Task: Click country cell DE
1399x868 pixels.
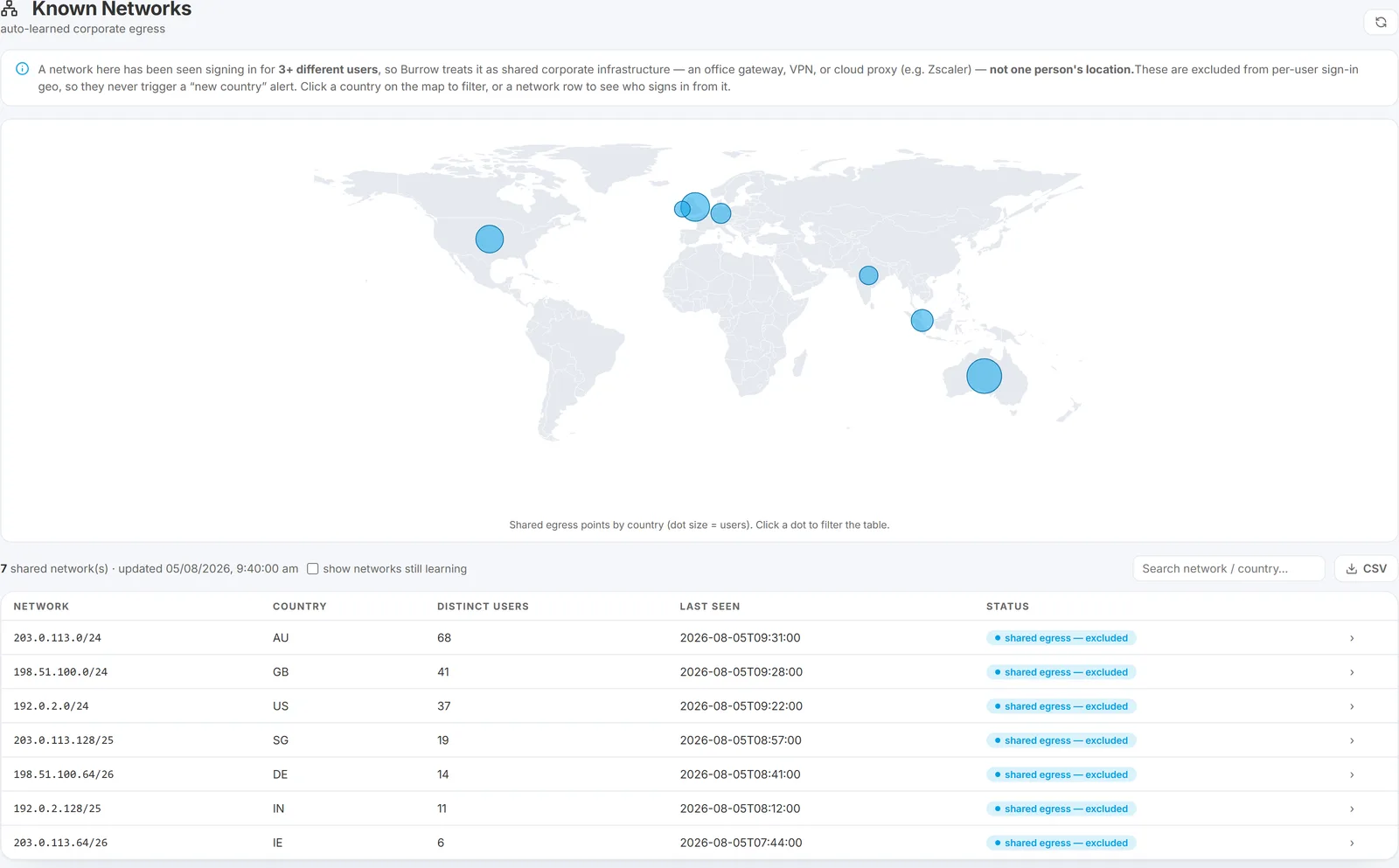Action: click(x=280, y=774)
